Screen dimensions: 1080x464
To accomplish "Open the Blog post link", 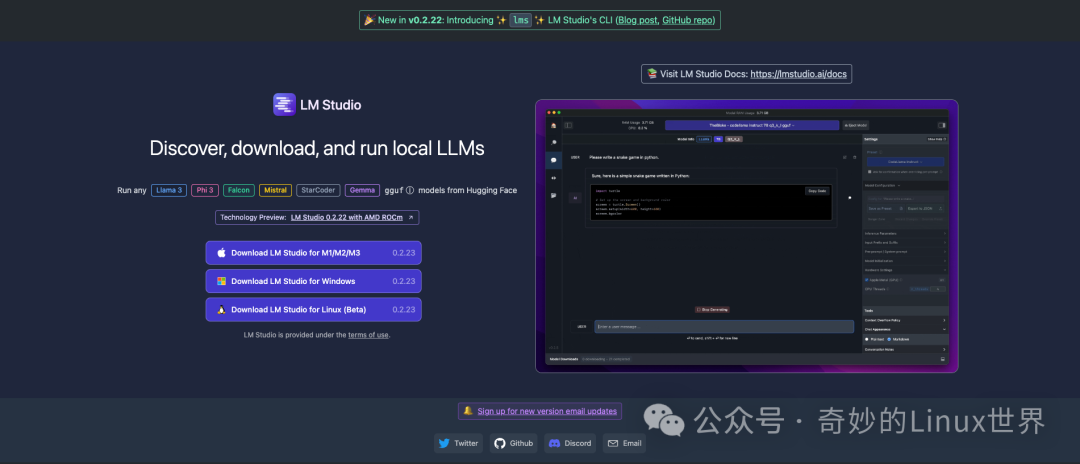I will click(636, 20).
